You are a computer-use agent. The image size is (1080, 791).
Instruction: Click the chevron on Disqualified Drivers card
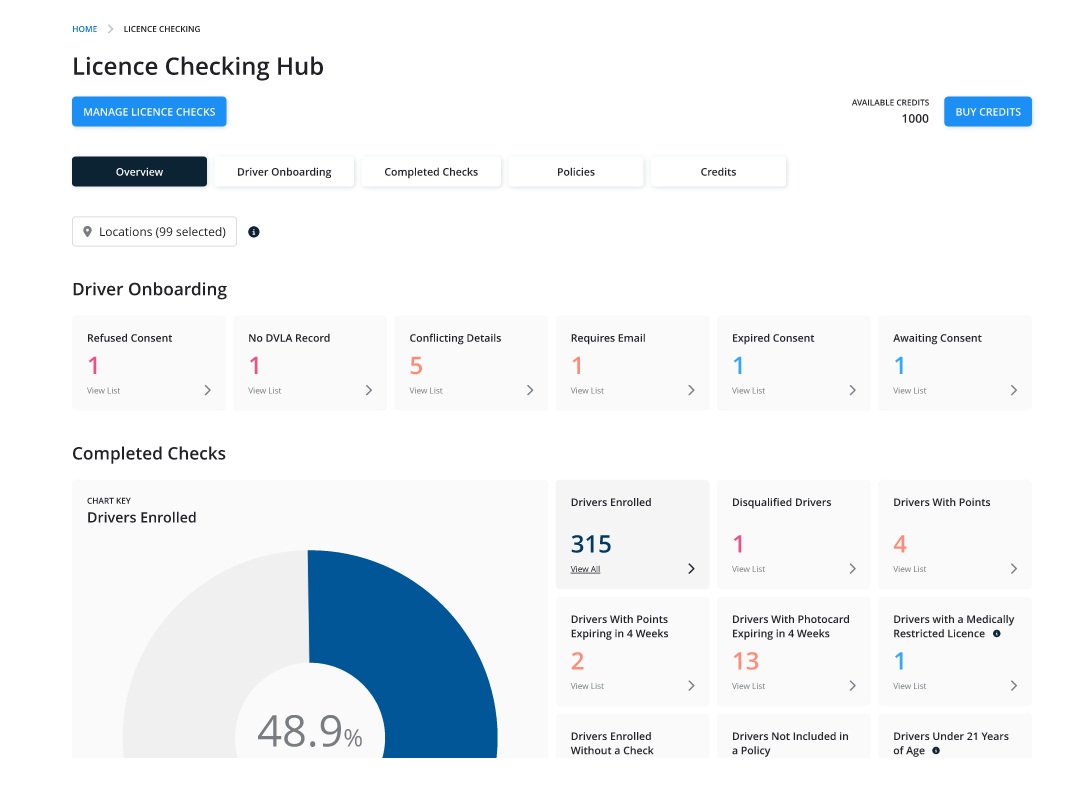pos(852,569)
